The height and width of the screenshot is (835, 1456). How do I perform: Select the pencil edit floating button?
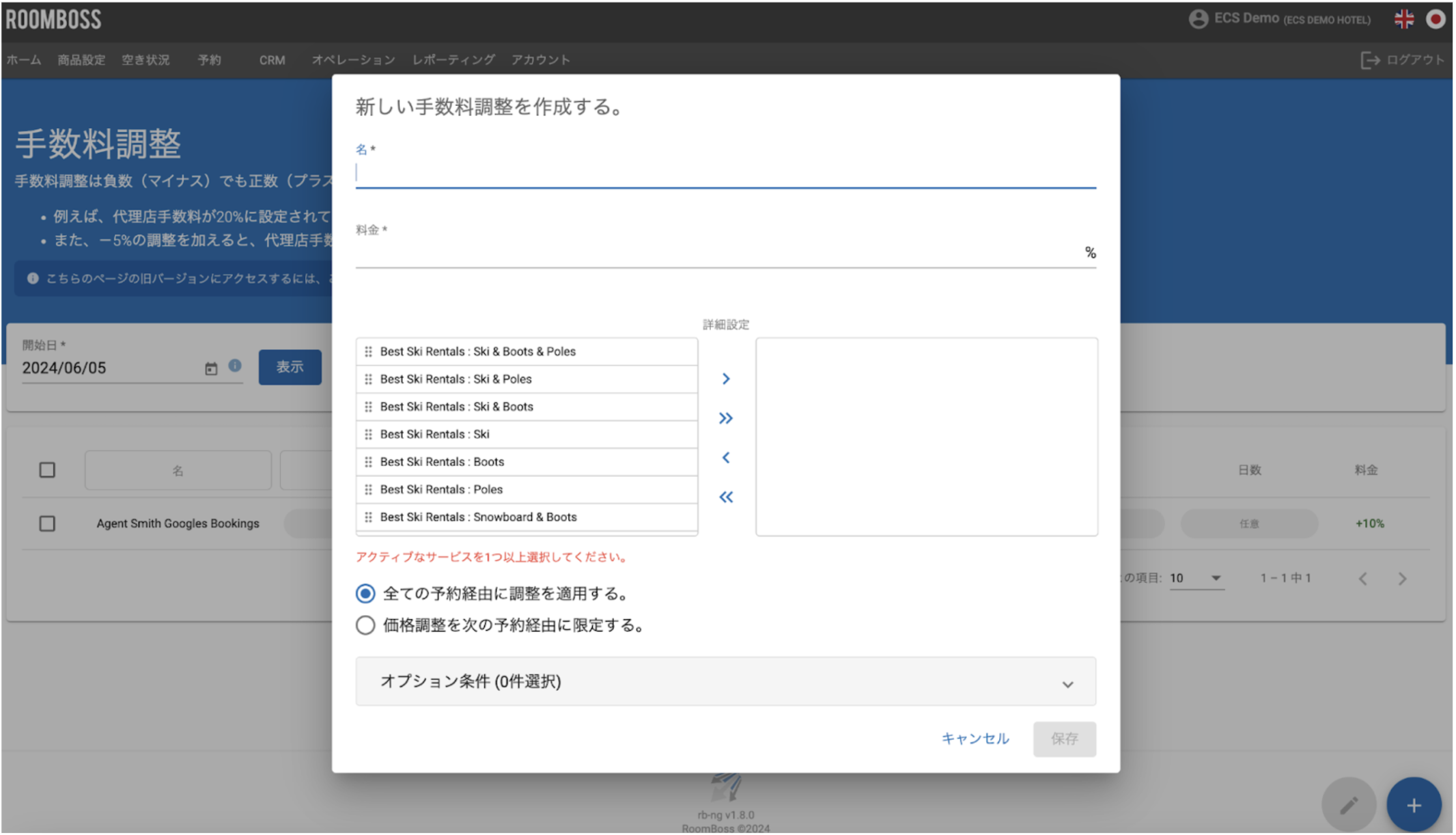coord(1349,804)
